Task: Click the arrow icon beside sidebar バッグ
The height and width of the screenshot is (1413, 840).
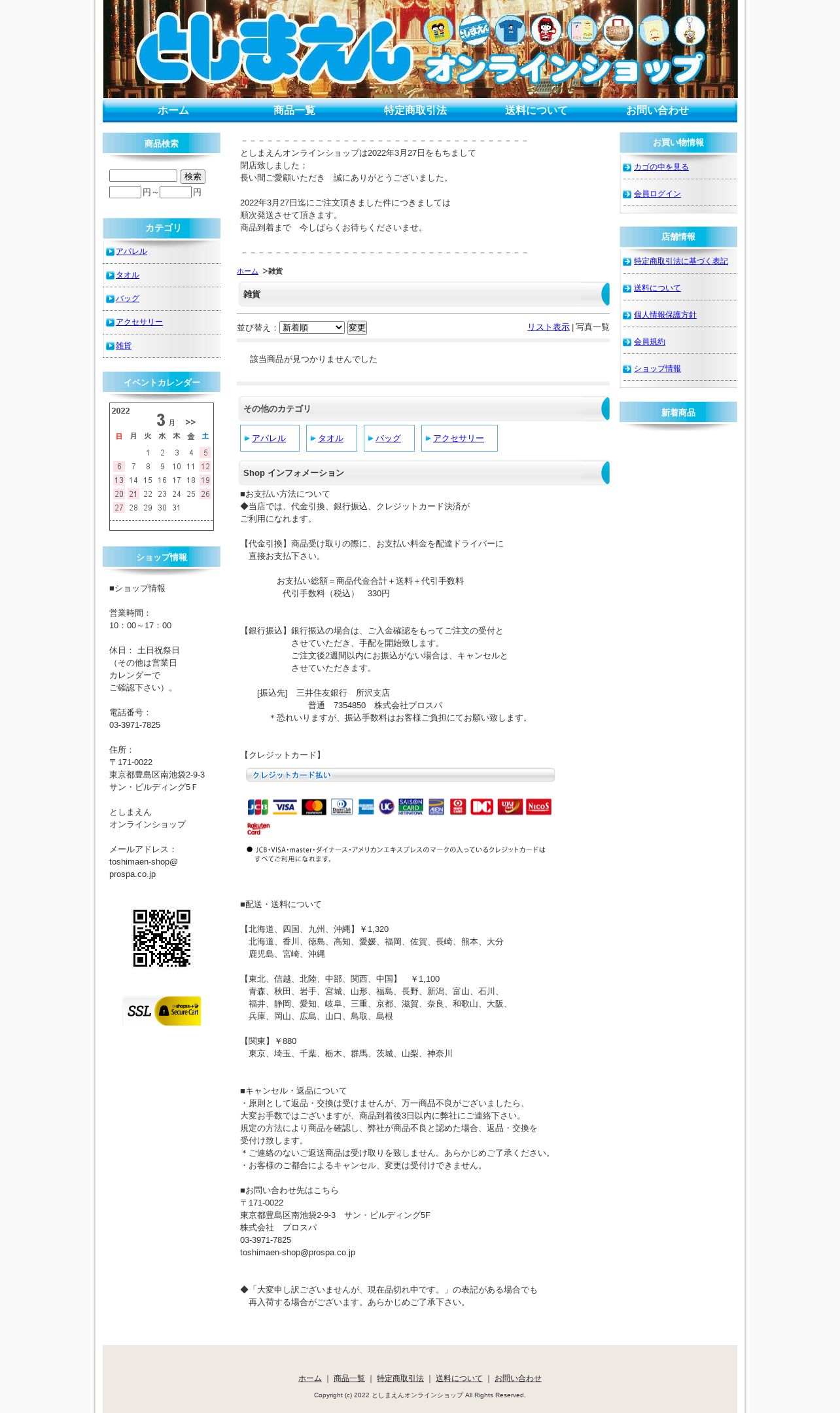Action: pos(110,298)
